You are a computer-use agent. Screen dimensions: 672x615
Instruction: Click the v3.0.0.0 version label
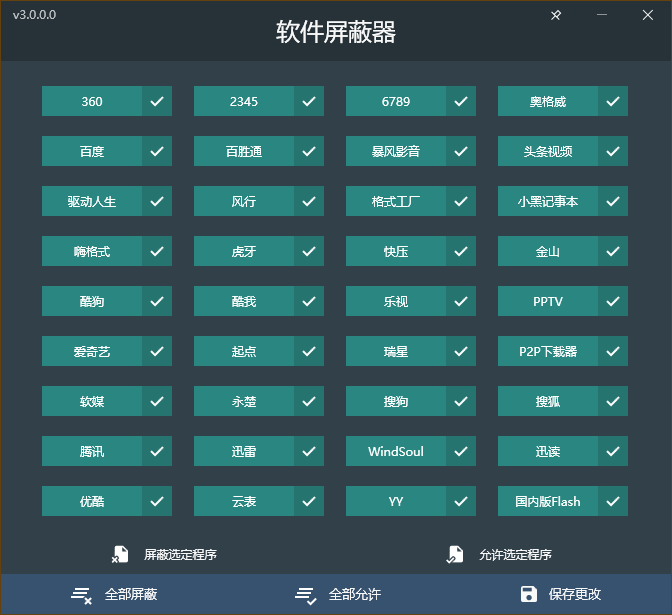tap(34, 15)
